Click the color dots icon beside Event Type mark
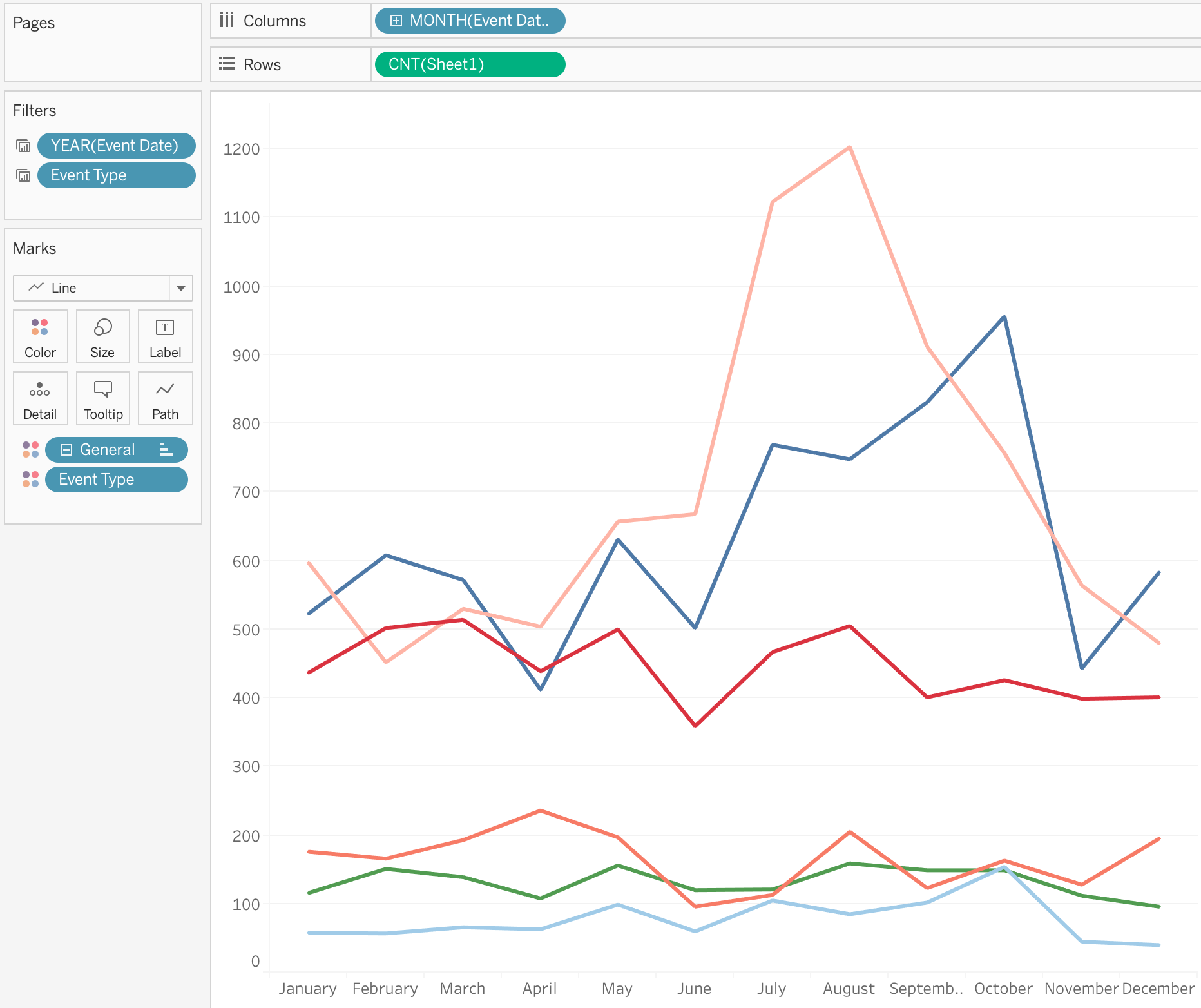1201x1008 pixels. 30,479
